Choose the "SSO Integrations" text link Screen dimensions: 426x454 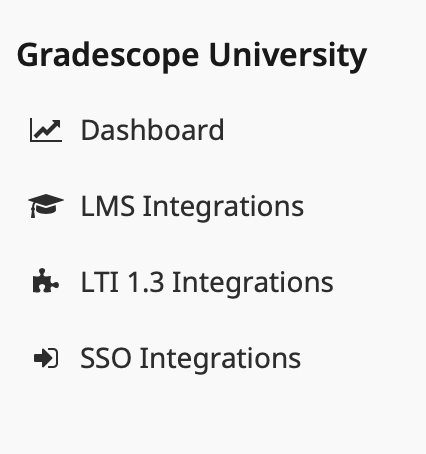[x=191, y=358]
